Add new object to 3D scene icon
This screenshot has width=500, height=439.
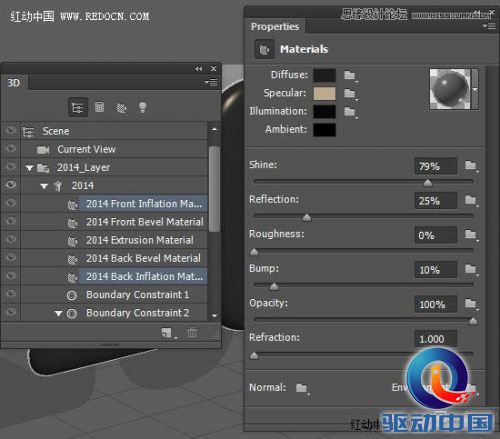point(168,333)
